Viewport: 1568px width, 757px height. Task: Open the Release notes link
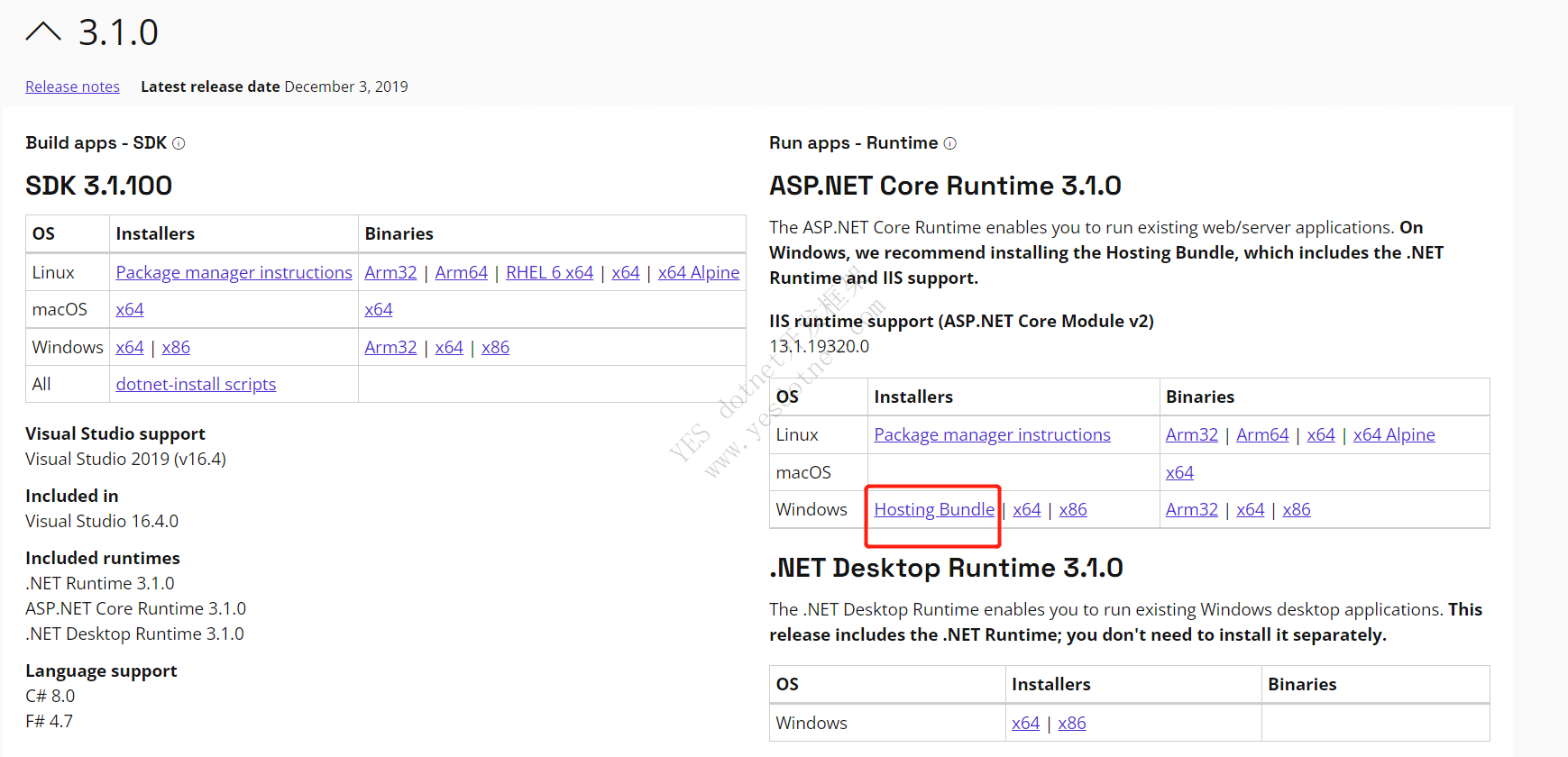point(72,87)
